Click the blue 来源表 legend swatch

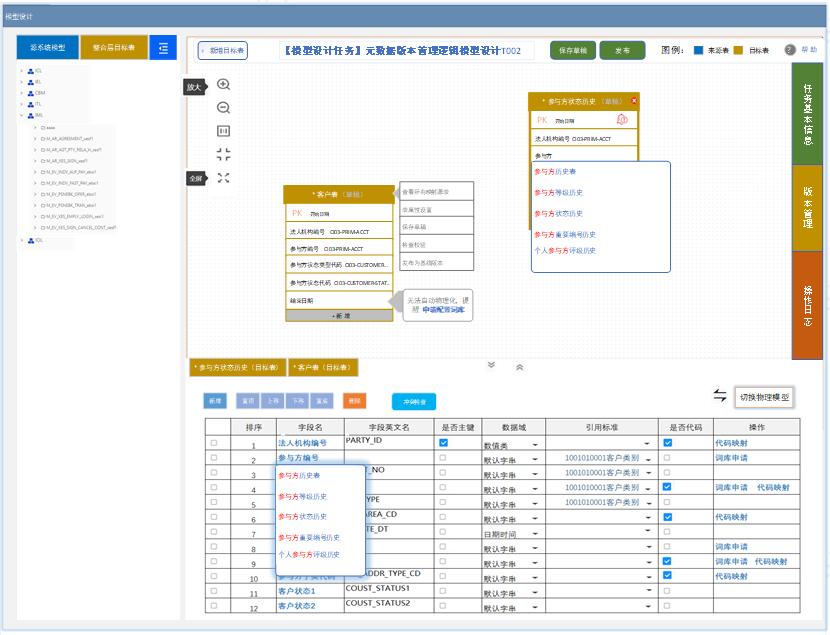pos(698,50)
